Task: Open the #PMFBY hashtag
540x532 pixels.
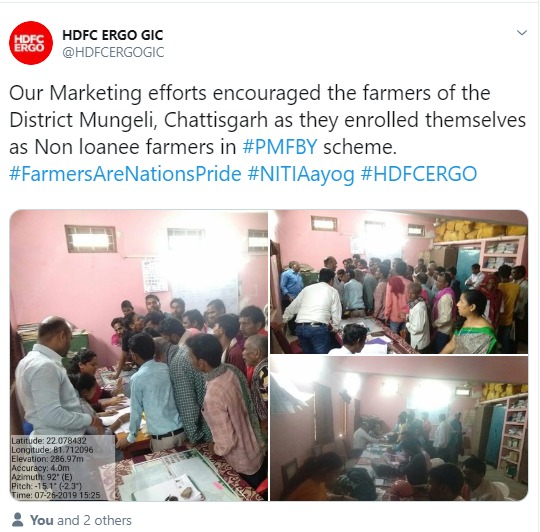Action: click(x=280, y=147)
